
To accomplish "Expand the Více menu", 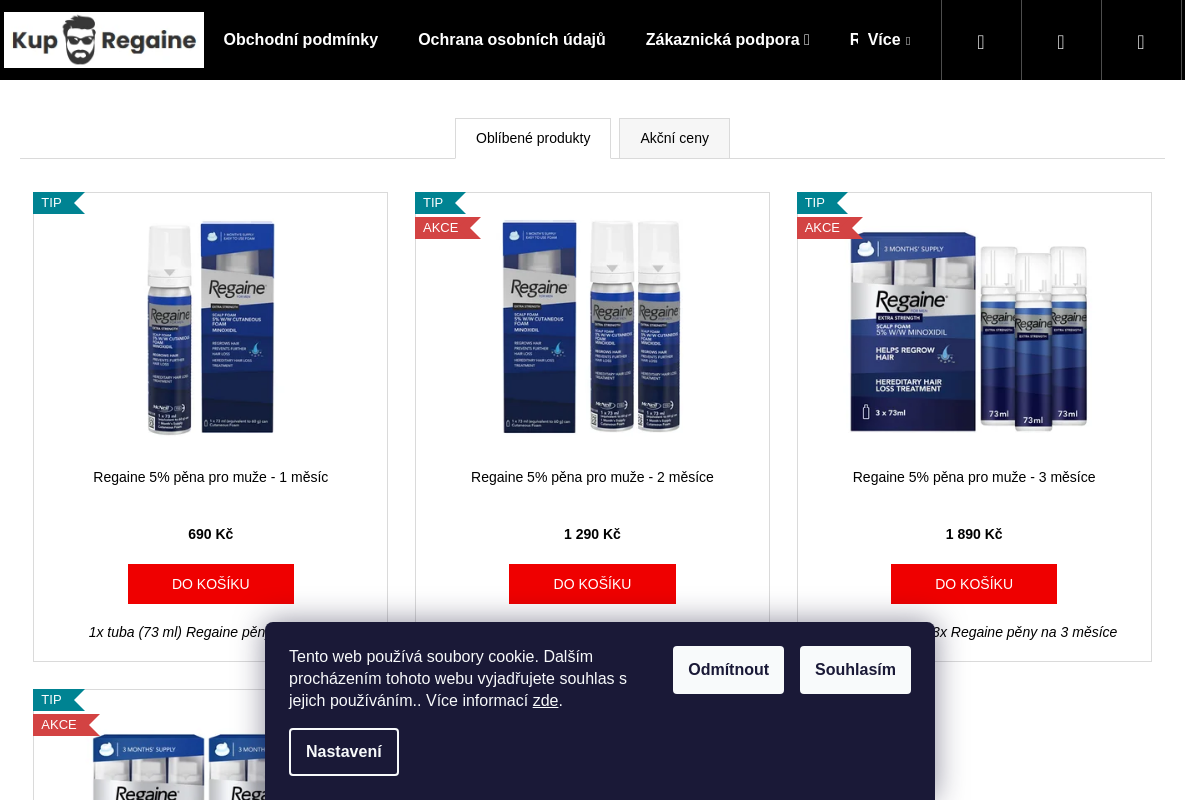I will (x=888, y=40).
